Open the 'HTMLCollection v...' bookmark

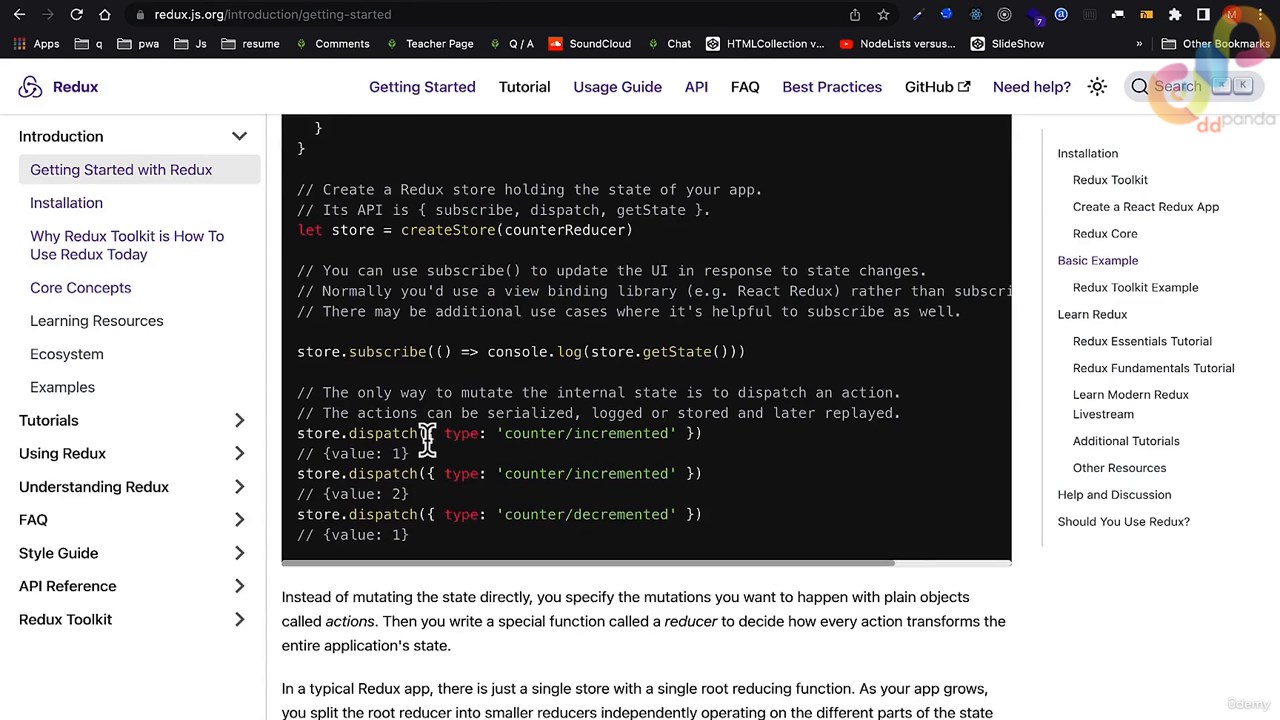765,44
